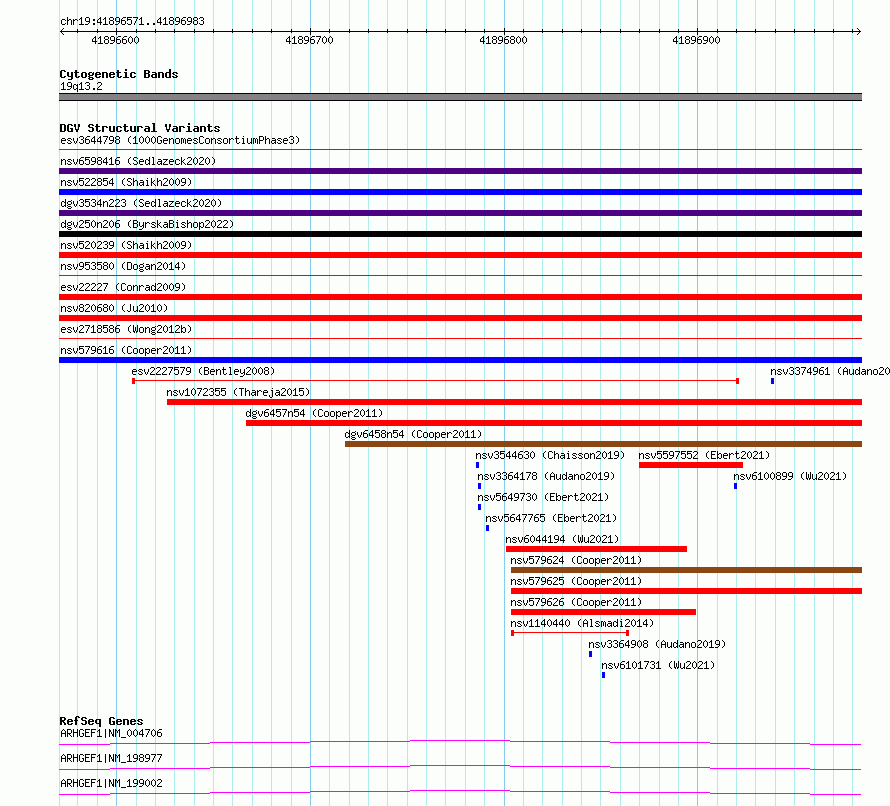Click the nsv579626 (Cooper2011) label
The height and width of the screenshot is (806, 890).
pyautogui.click(x=576, y=602)
